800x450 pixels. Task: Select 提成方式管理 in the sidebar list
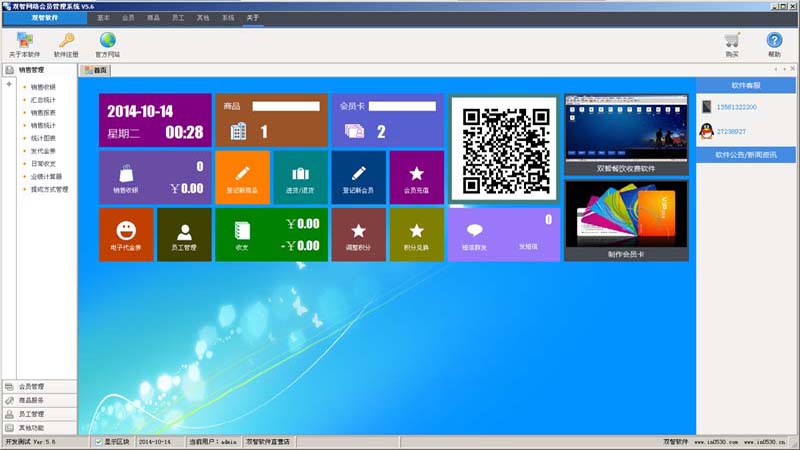tap(49, 189)
